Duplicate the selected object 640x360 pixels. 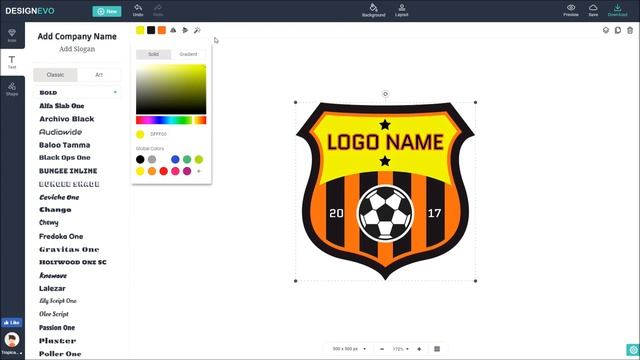click(x=618, y=30)
